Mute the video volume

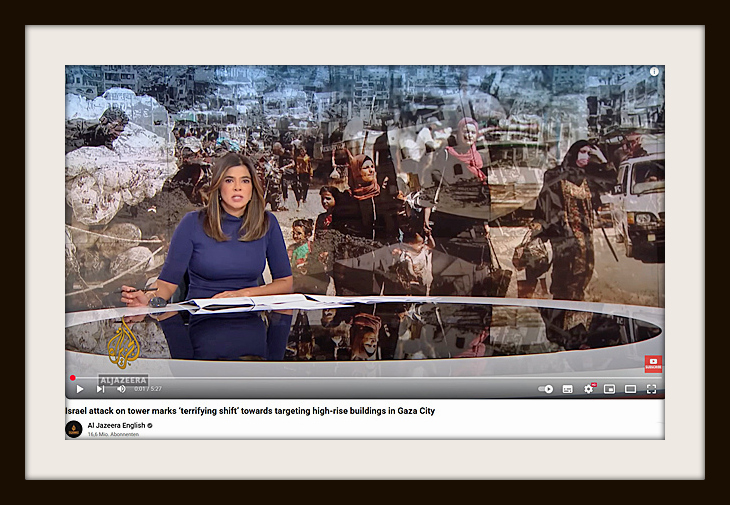(121, 389)
